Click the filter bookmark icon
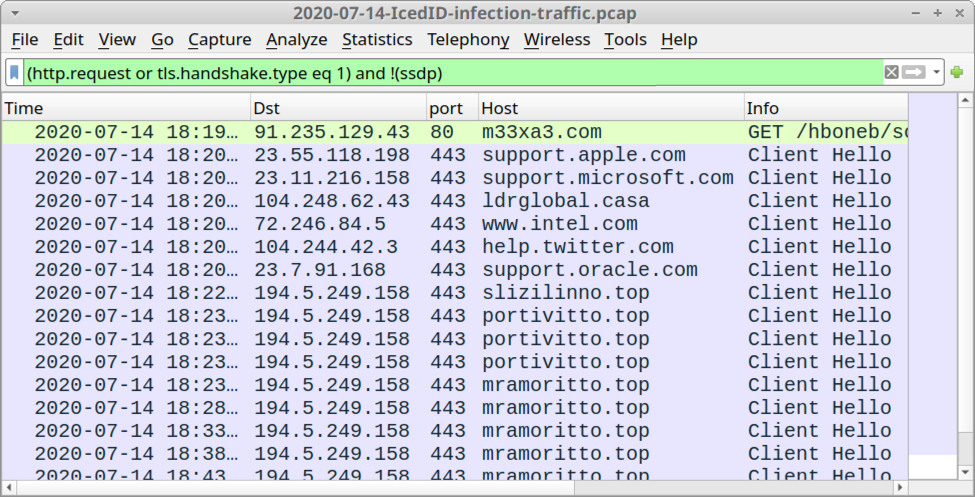This screenshot has height=497, width=975. point(14,73)
